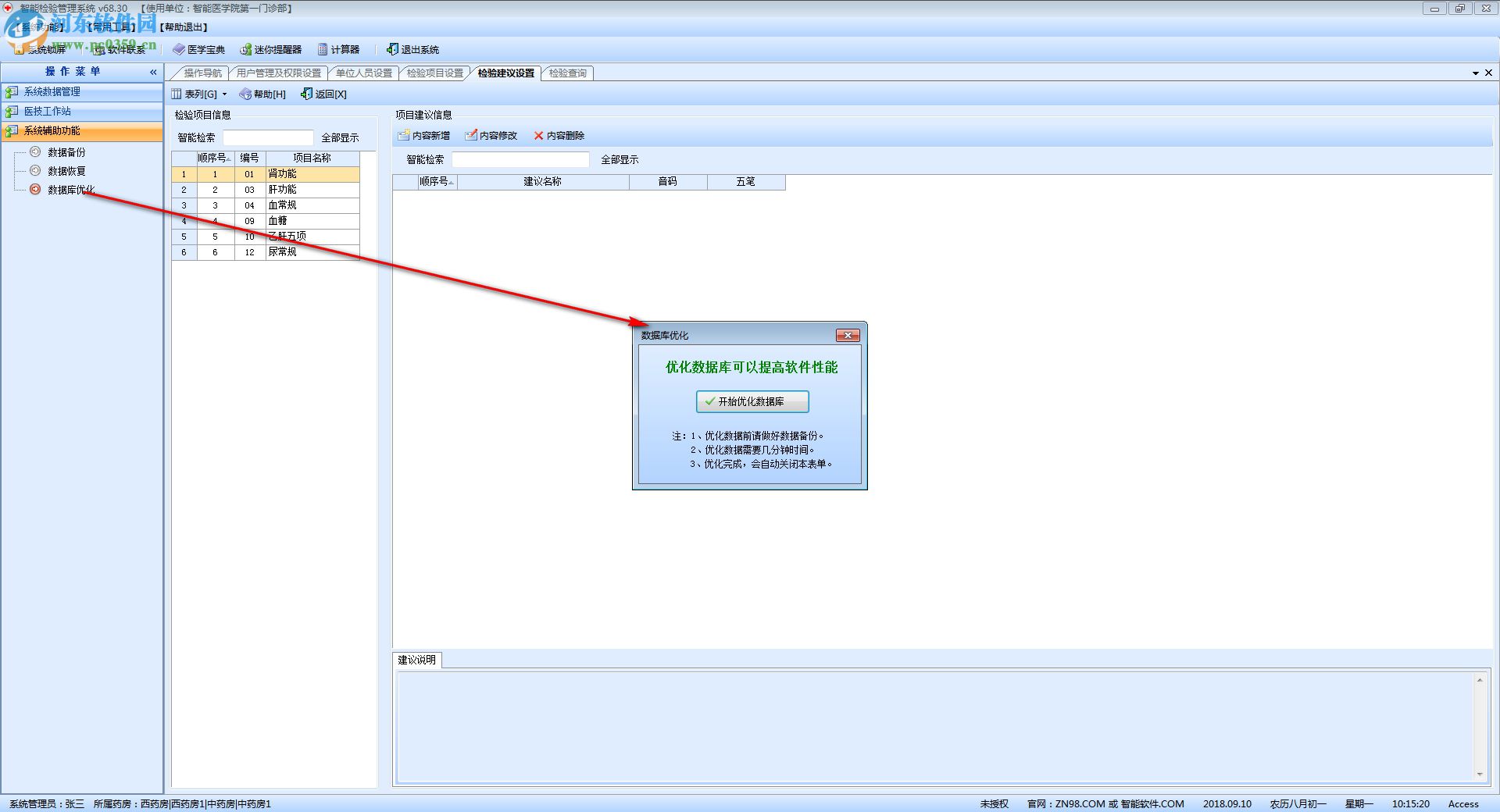Click the 音码 column header
This screenshot has width=1500, height=812.
pos(668,182)
